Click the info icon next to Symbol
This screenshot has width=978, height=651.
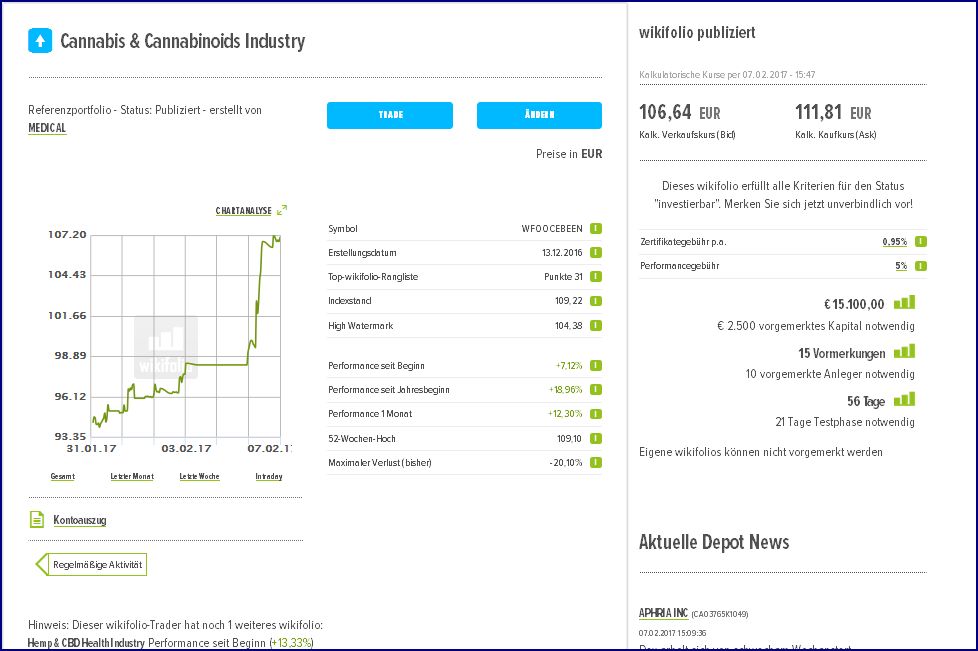tap(595, 228)
